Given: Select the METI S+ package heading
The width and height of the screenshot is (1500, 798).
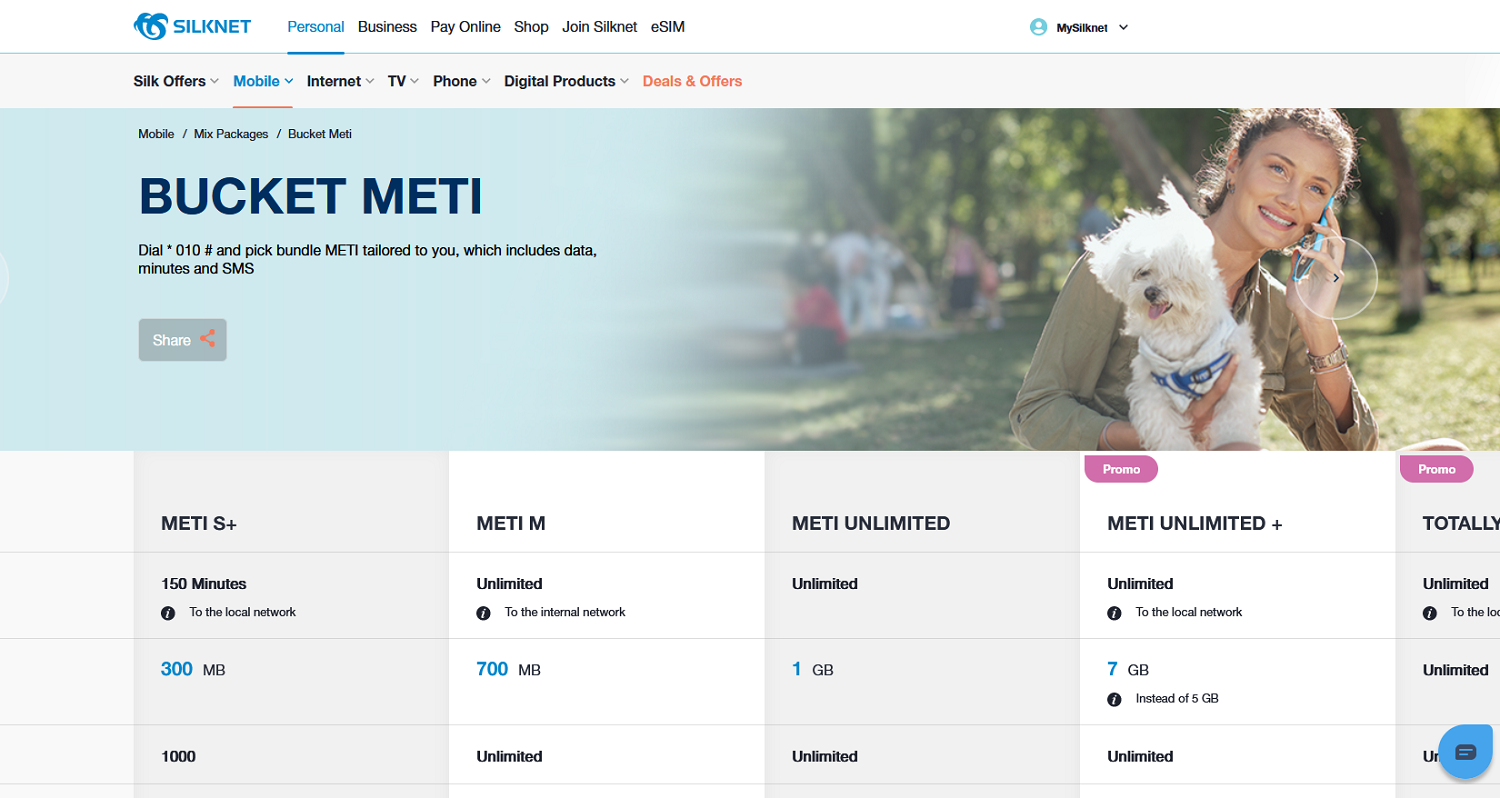Looking at the screenshot, I should tap(199, 523).
